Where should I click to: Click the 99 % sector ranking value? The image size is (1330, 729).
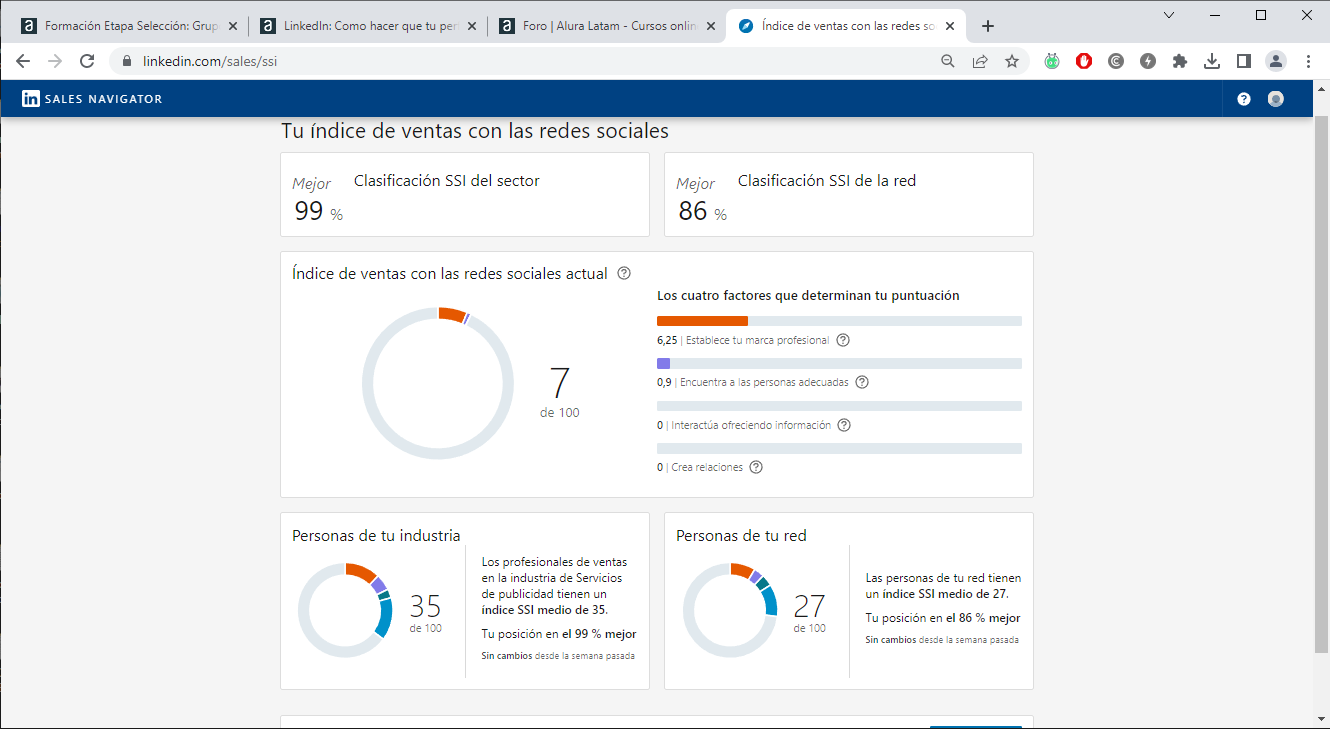click(318, 211)
